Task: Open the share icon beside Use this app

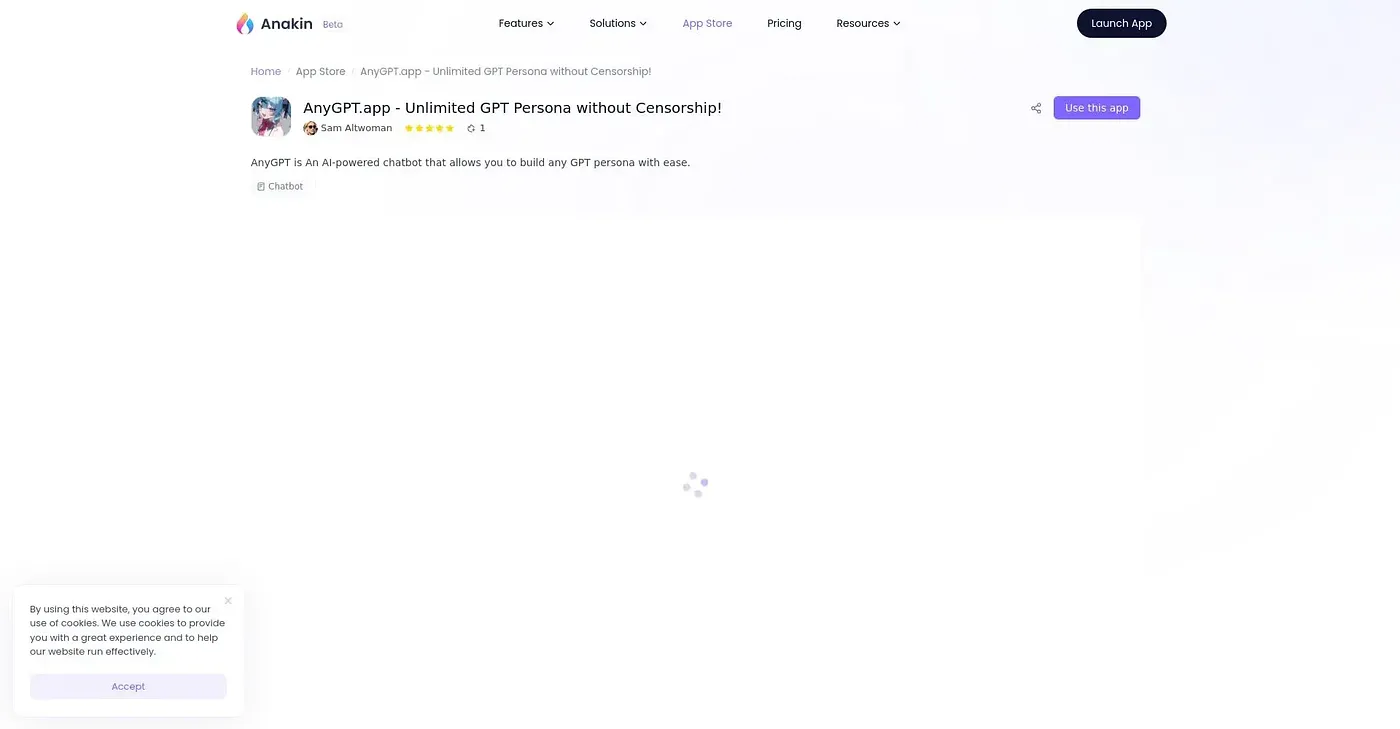Action: [1036, 108]
